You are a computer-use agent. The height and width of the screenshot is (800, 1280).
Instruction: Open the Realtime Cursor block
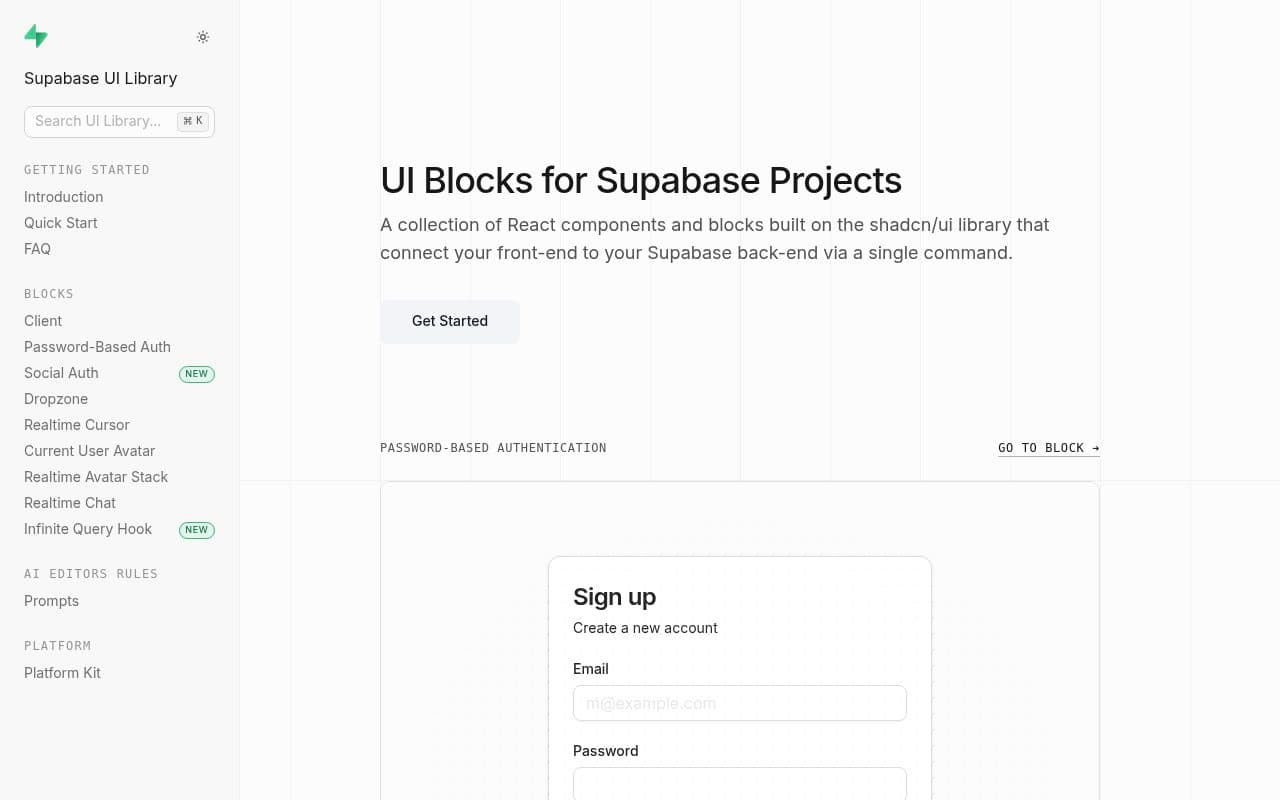tap(77, 425)
